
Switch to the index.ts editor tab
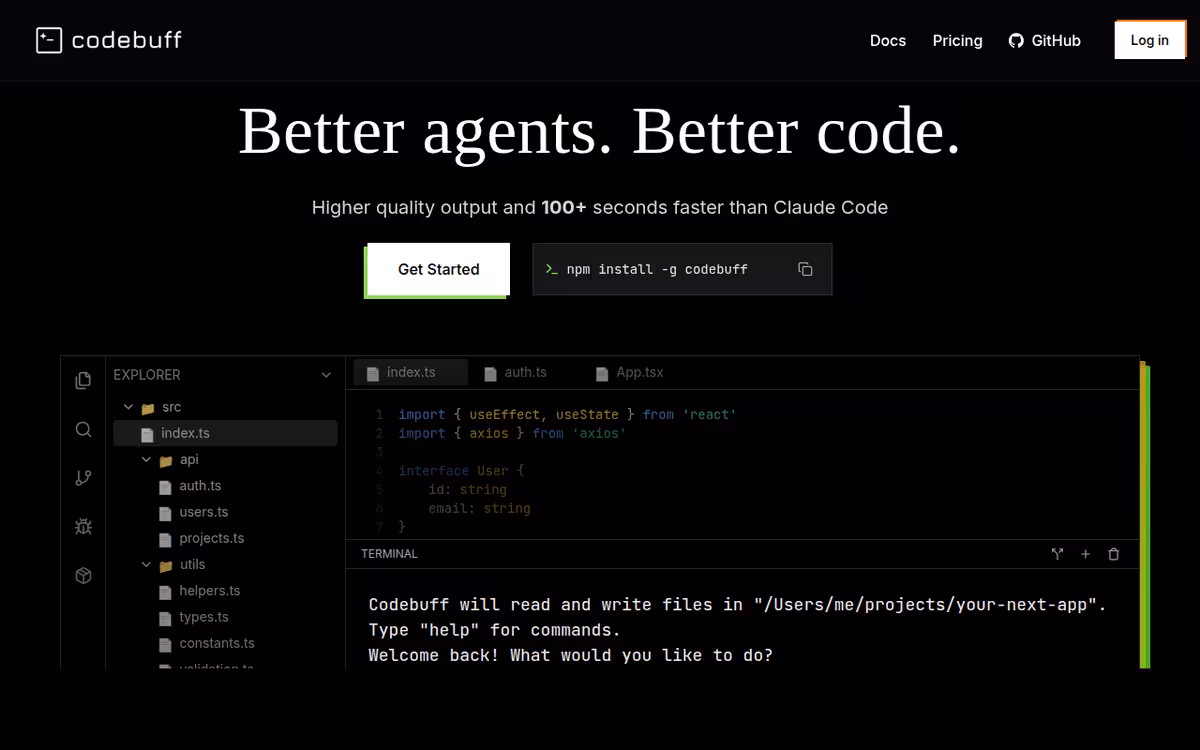pos(410,372)
